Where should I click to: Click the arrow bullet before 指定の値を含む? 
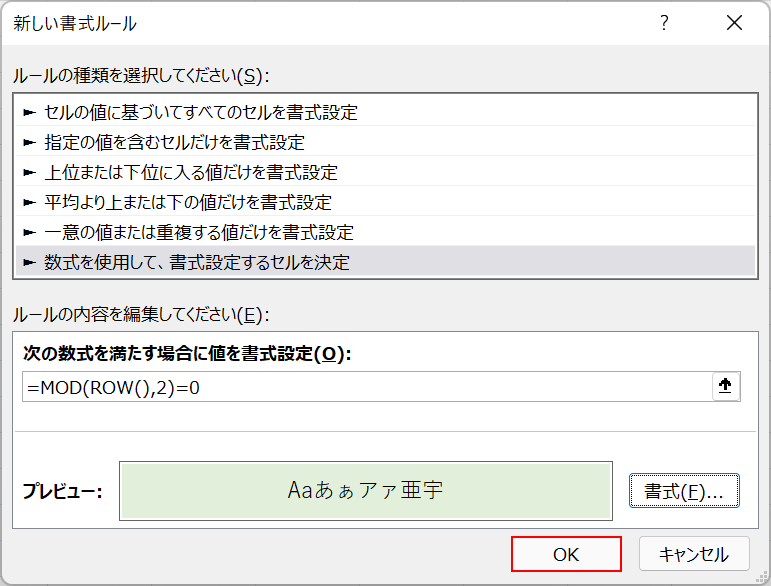tap(29, 143)
